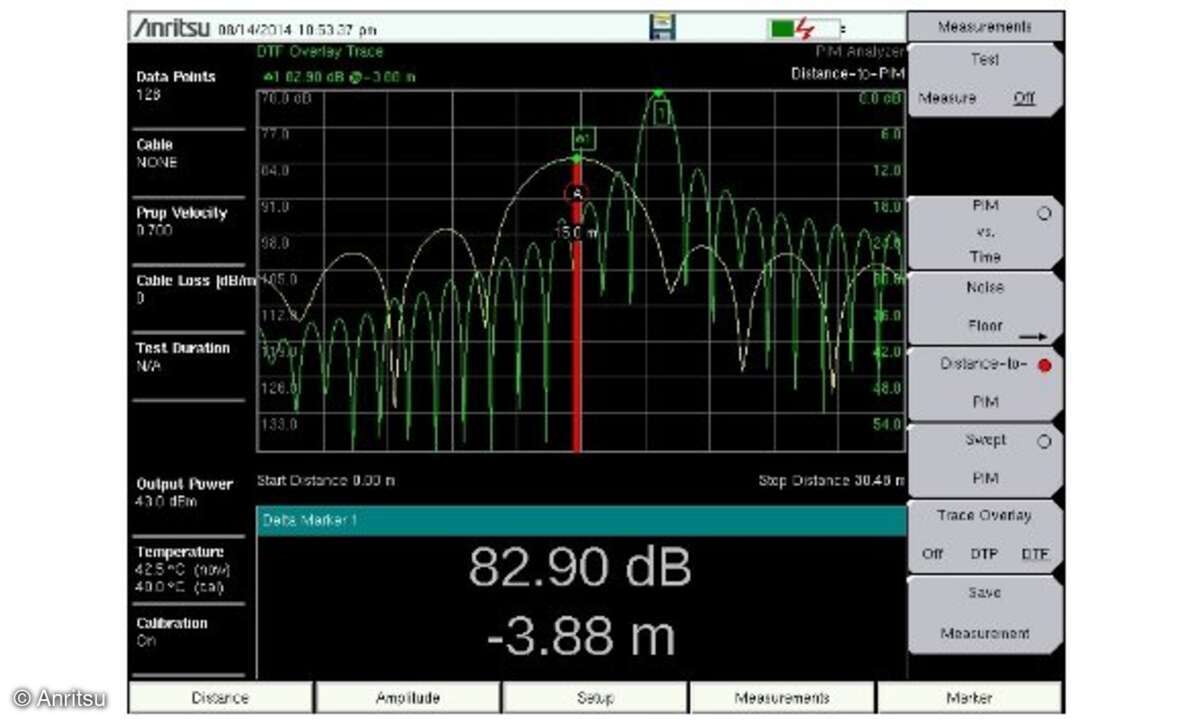The image size is (1200, 720).
Task: Open the Distance menu tab
Action: click(x=220, y=697)
